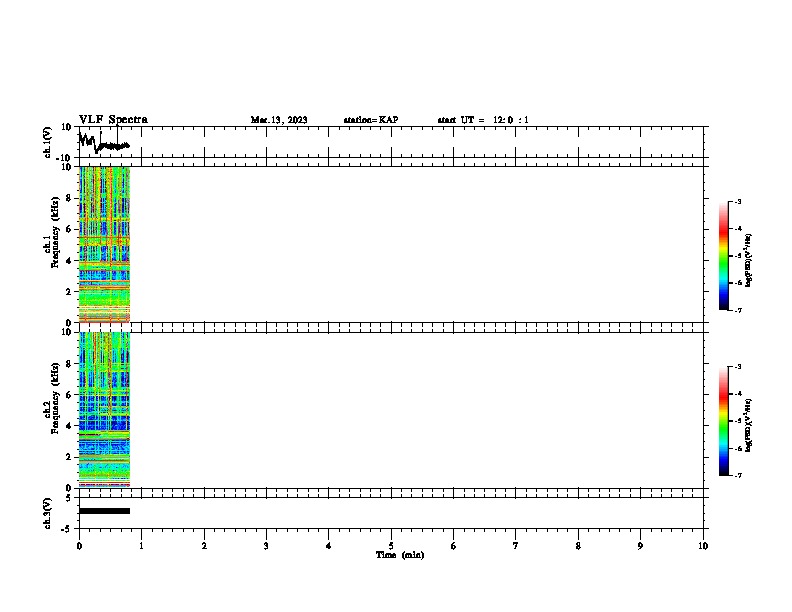Click the ch.2 spectrogram color scale bar
Image resolution: width=792 pixels, height=612 pixels.
724,421
